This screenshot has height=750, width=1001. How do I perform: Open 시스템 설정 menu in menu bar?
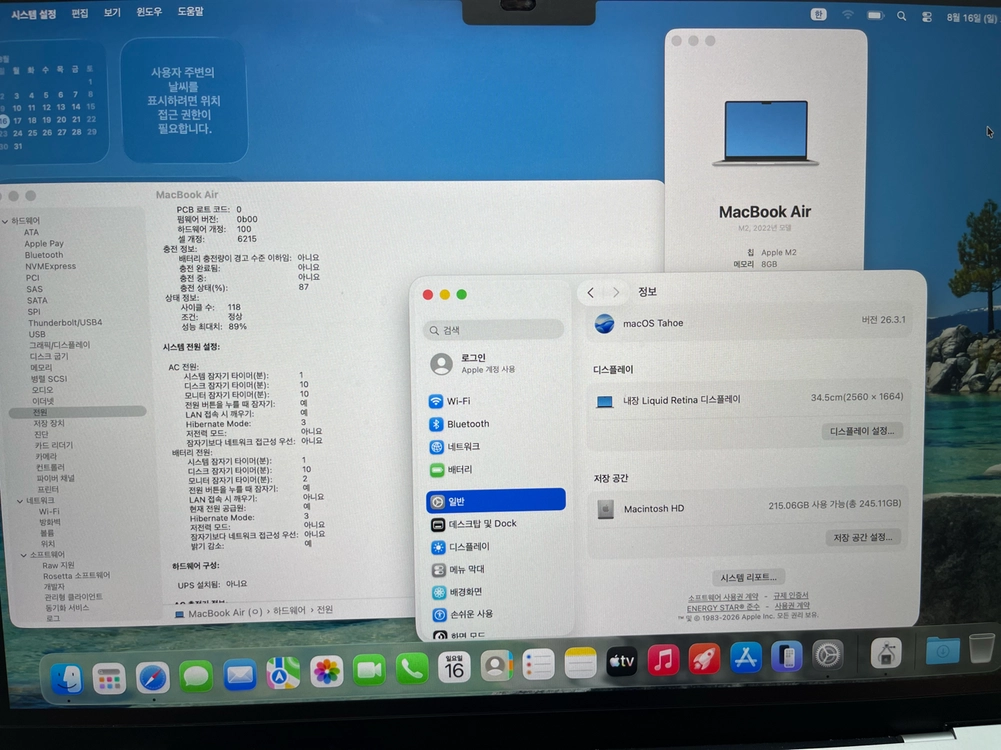33,13
